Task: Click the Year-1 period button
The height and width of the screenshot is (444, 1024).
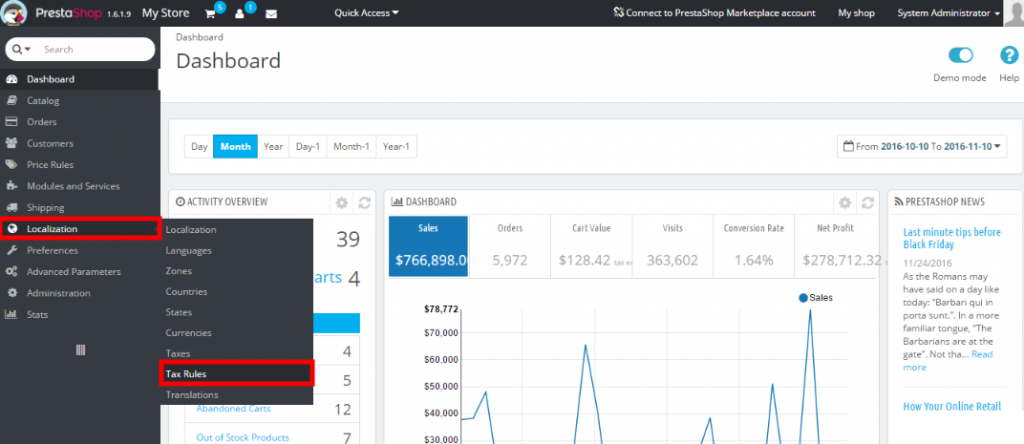Action: [x=396, y=146]
